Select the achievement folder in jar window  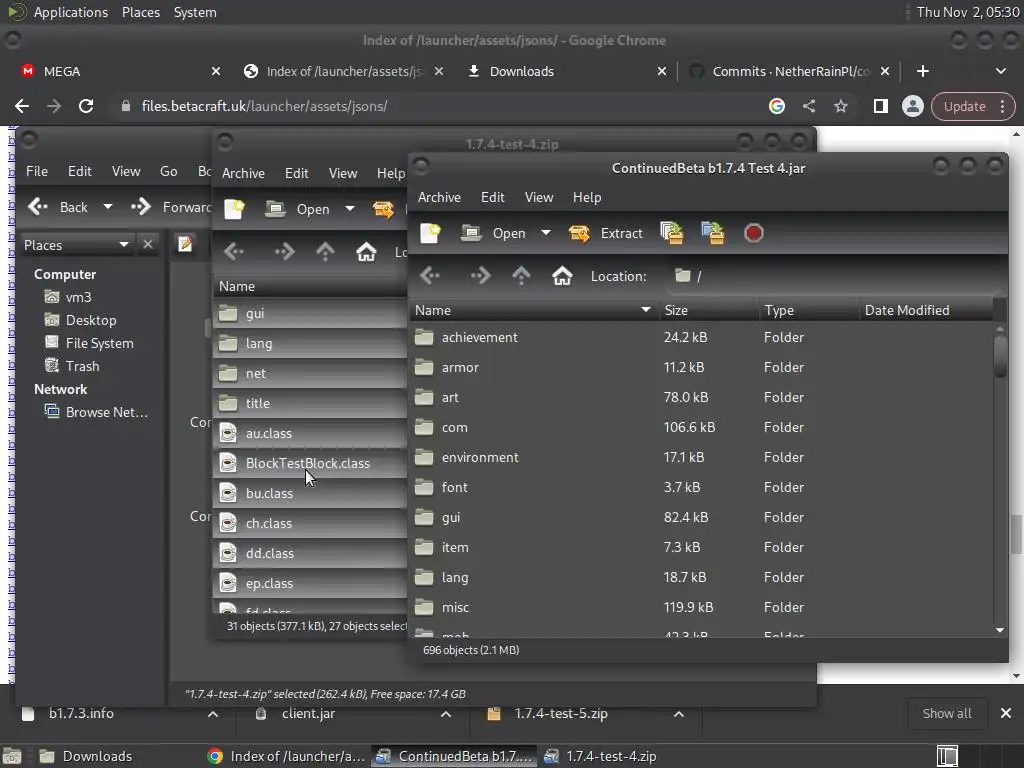702,338
